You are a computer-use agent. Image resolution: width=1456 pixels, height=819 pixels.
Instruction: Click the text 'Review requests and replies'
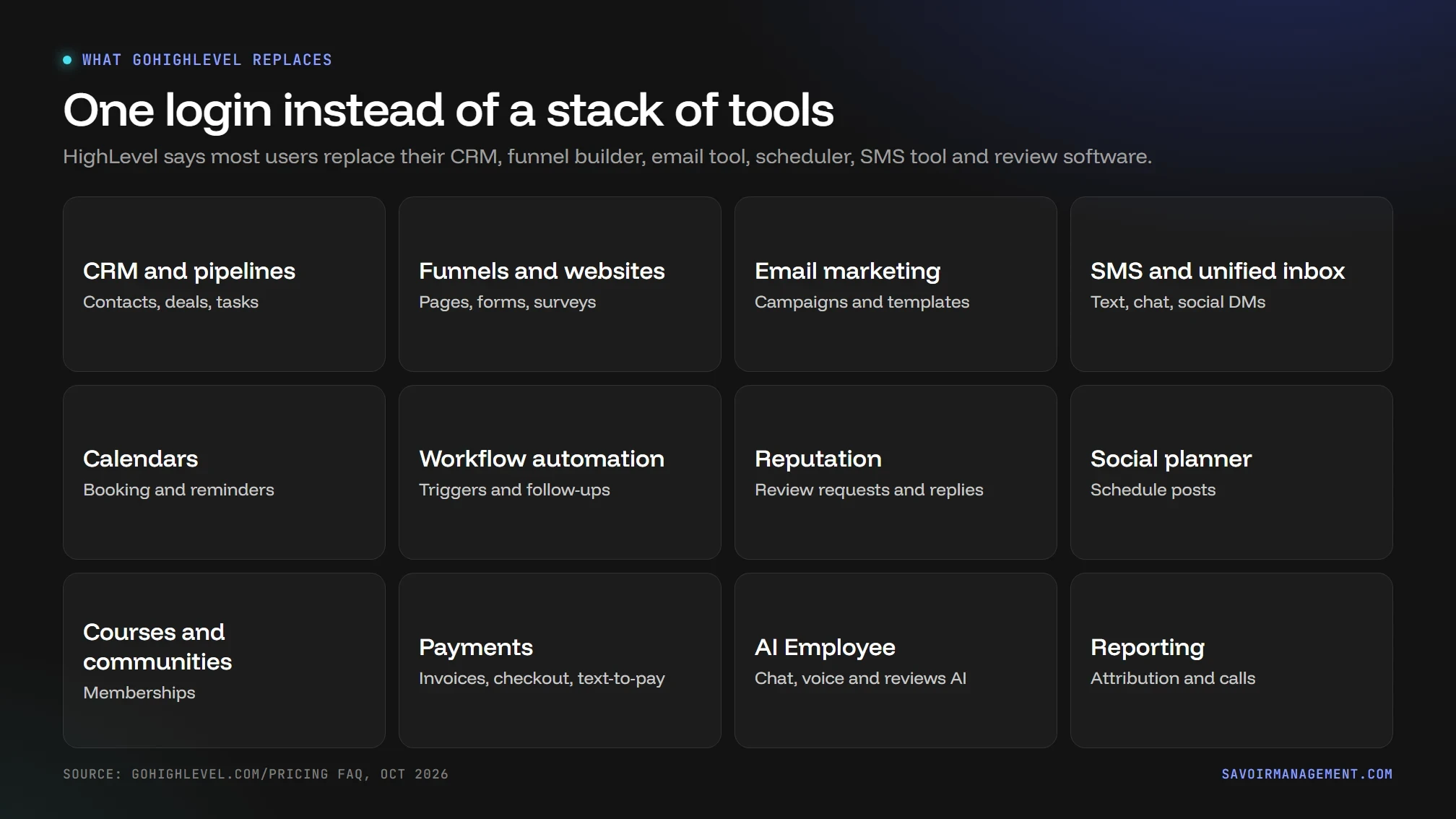click(x=869, y=490)
